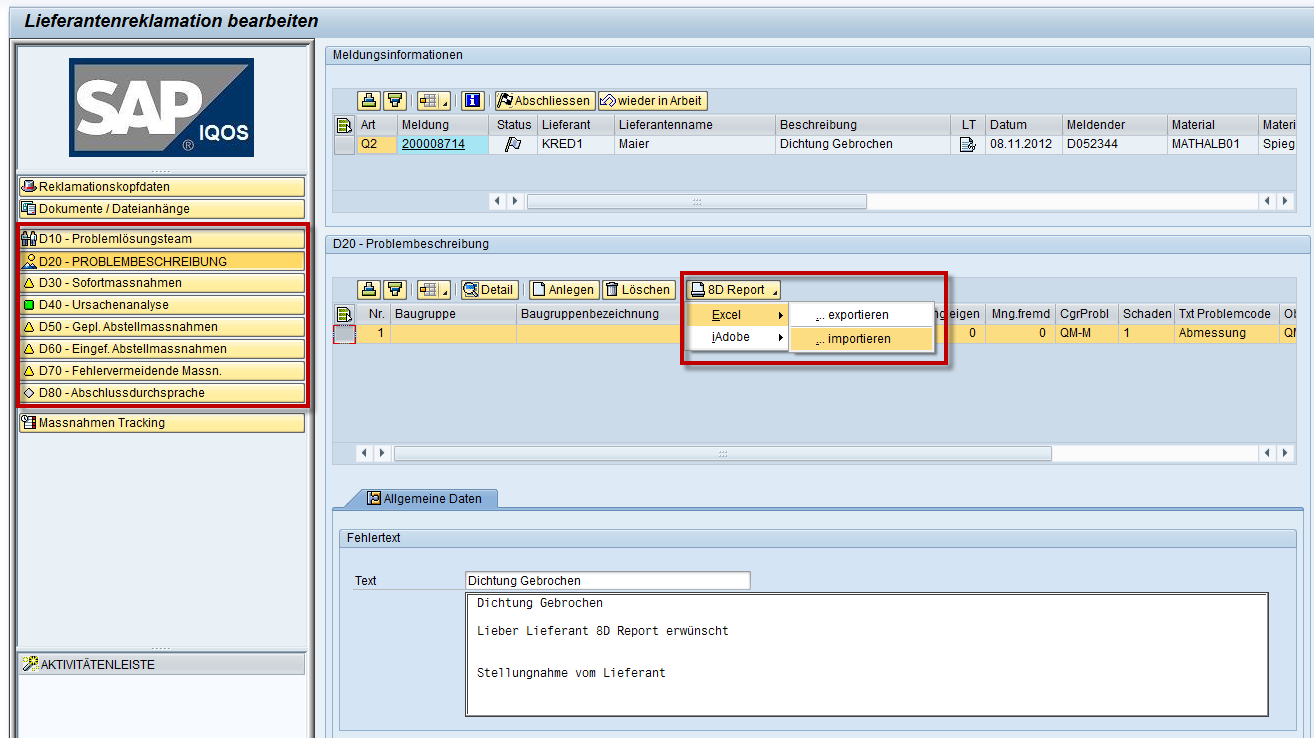Select the Q2 row selector in Meldungsinformationen
The width and height of the screenshot is (1314, 738).
(x=344, y=144)
